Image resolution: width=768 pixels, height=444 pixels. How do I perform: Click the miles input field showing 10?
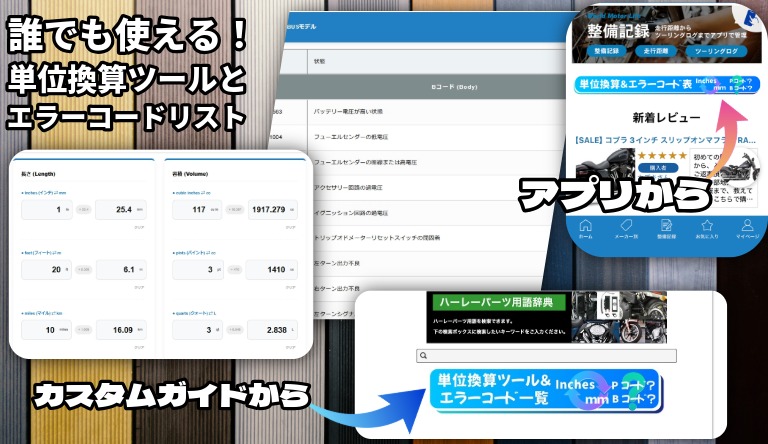47,330
